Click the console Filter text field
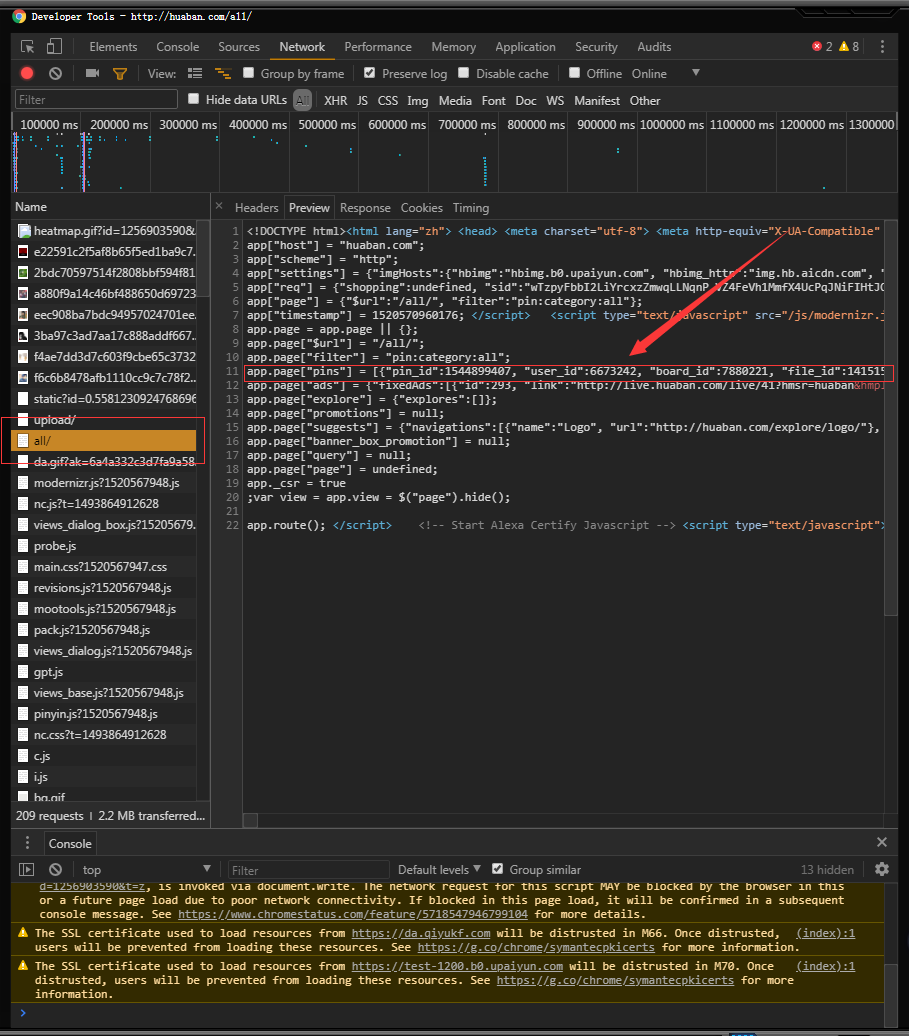 [x=309, y=870]
